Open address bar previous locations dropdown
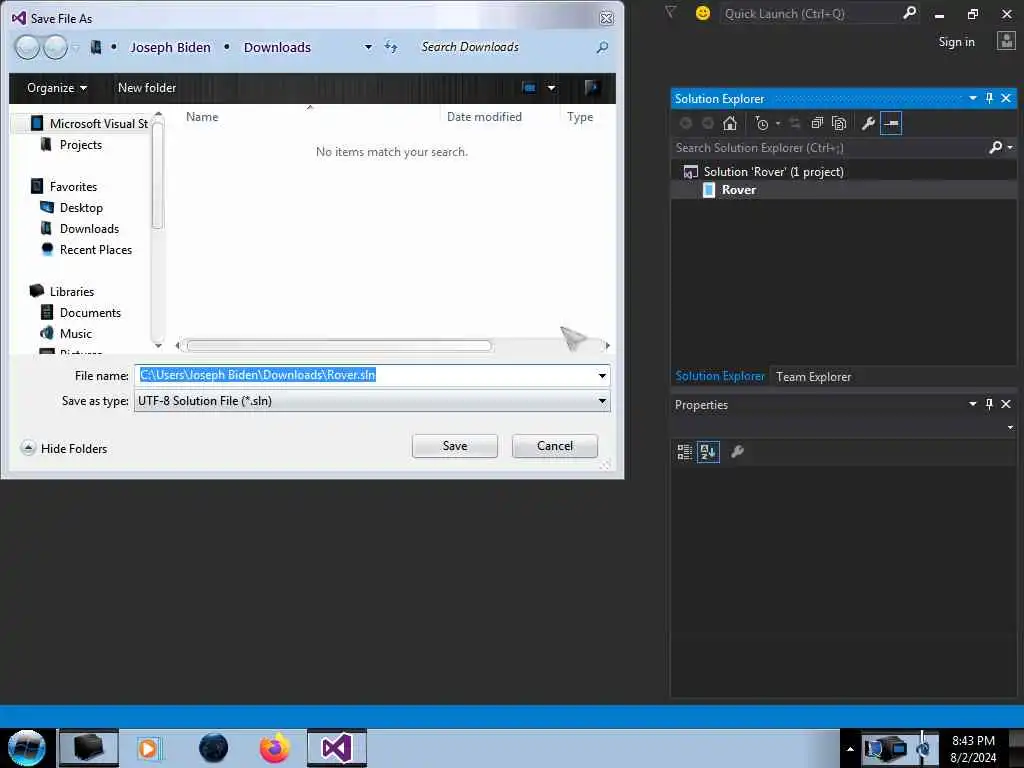This screenshot has height=768, width=1024. click(368, 47)
